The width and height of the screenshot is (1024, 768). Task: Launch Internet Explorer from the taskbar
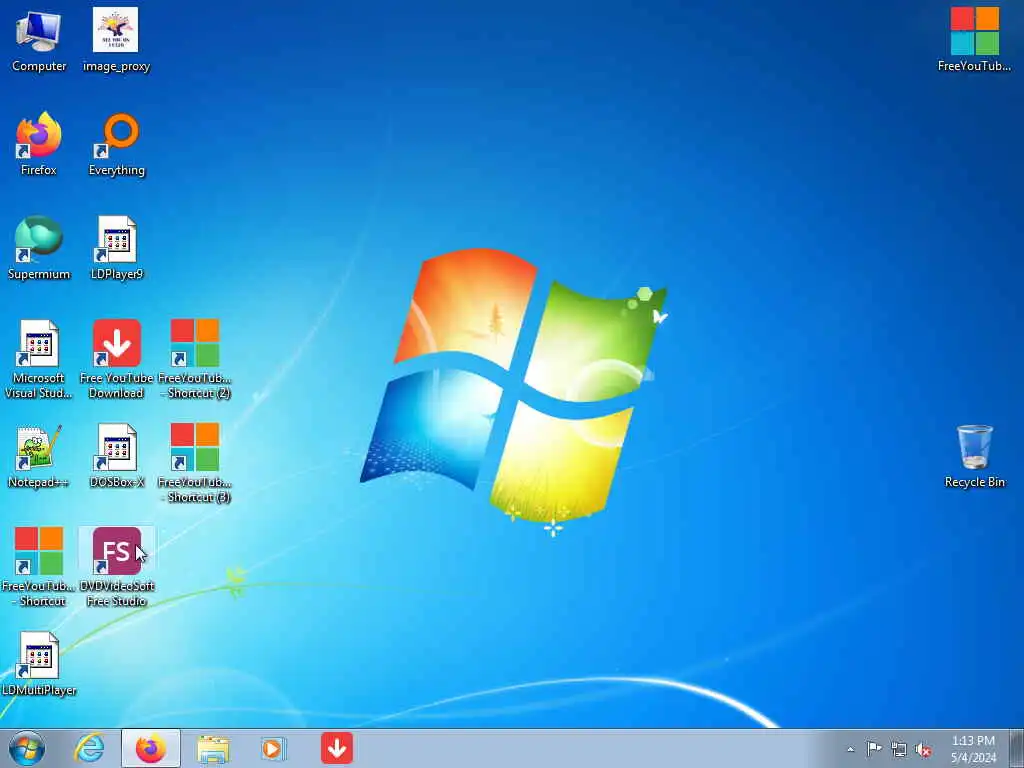(89, 748)
